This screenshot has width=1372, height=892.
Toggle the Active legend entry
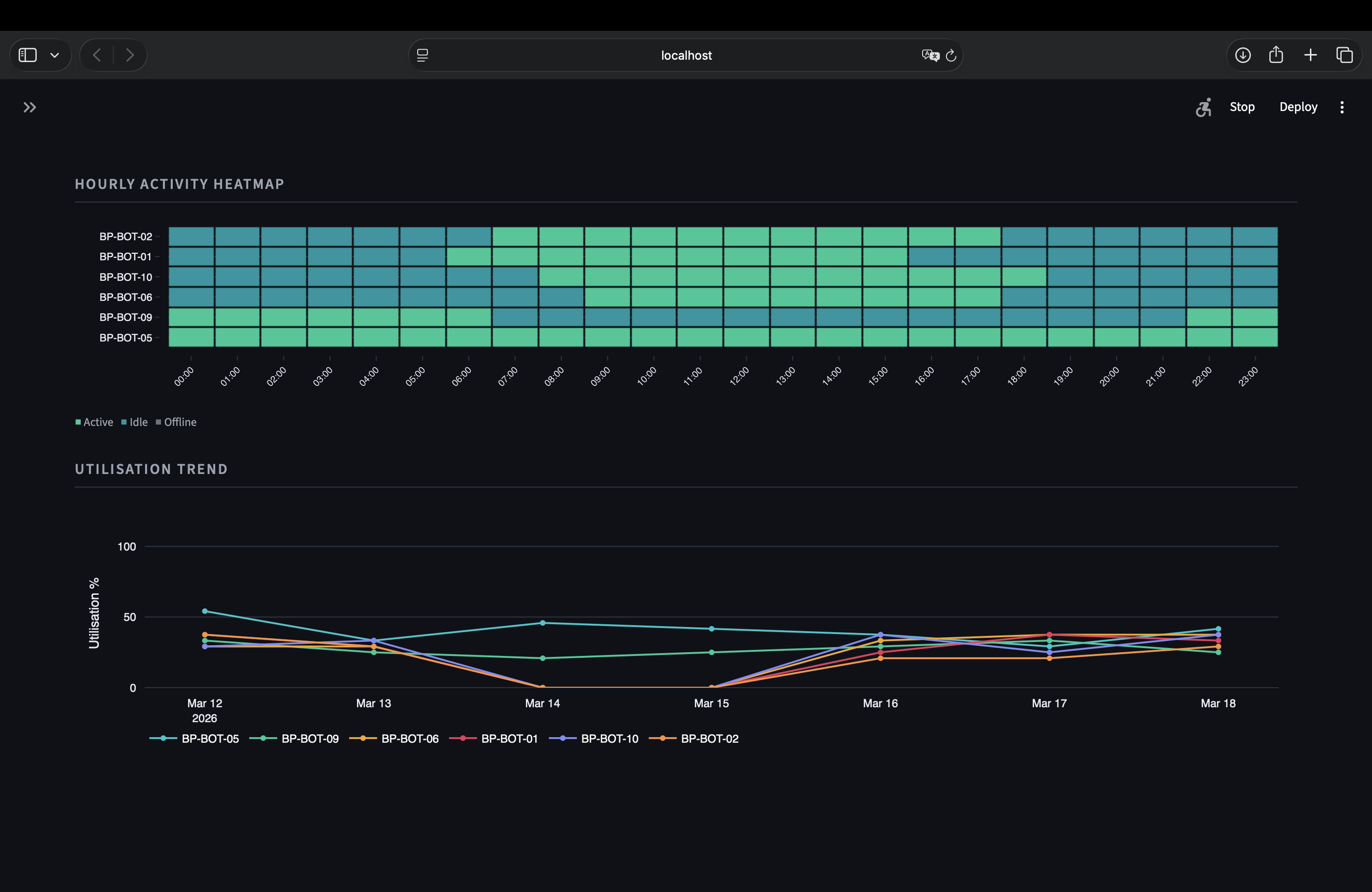pos(94,422)
